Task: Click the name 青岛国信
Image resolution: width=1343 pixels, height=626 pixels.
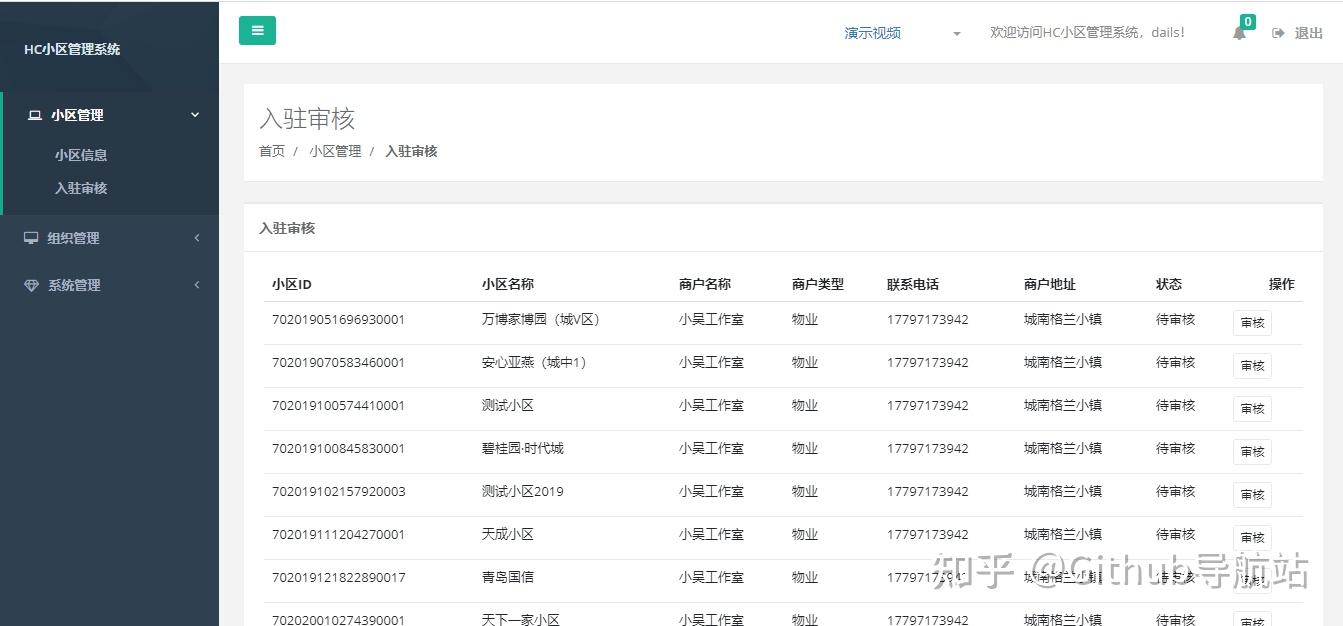Action: (508, 578)
